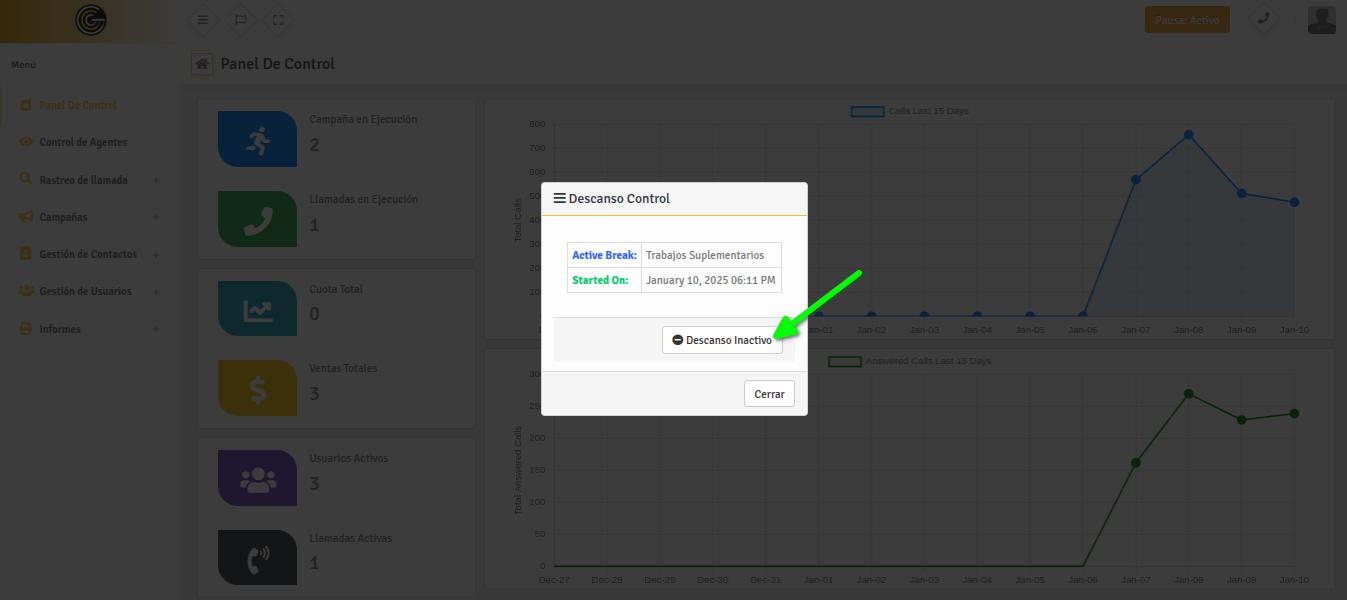Click the Pausa: Activo status button
Image resolution: width=1347 pixels, height=600 pixels.
coord(1187,20)
